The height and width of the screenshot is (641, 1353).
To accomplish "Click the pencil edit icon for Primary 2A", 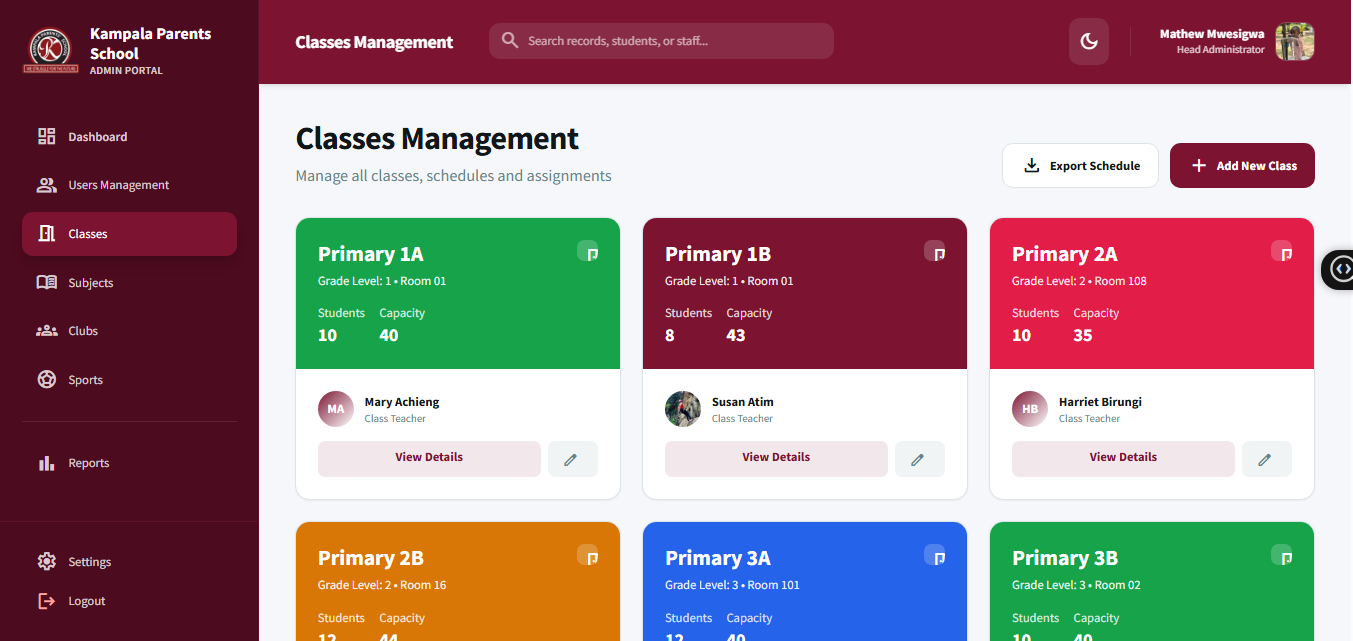I will tap(1266, 459).
